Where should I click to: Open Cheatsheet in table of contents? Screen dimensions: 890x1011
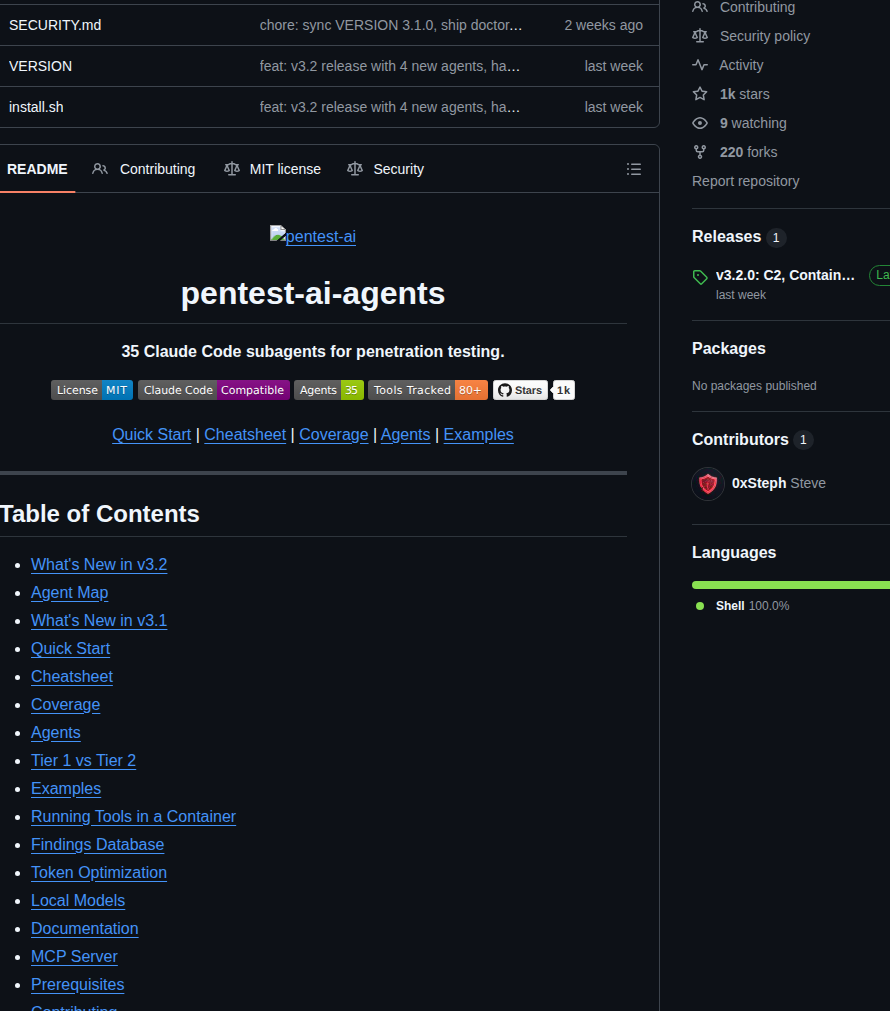tap(72, 676)
